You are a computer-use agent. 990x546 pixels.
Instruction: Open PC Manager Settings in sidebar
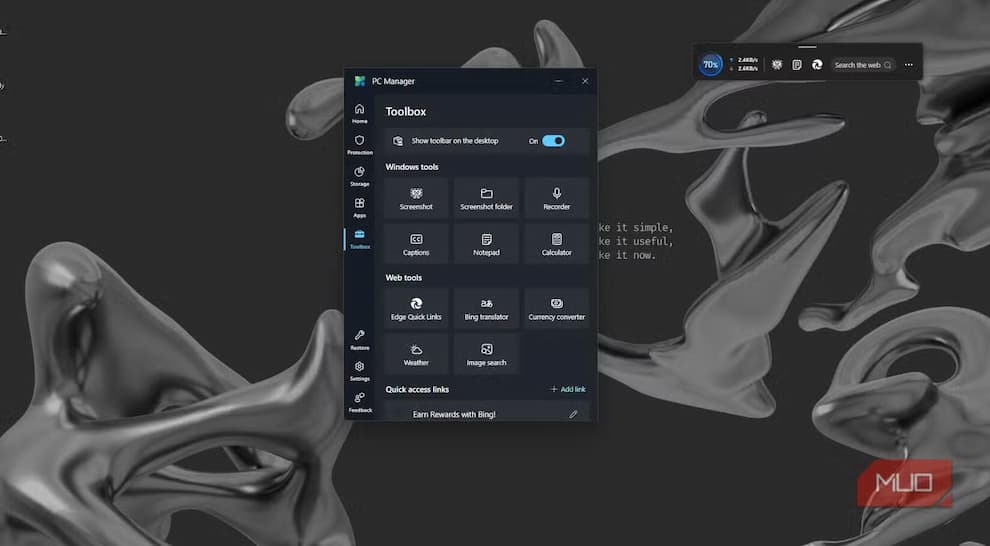coord(359,371)
